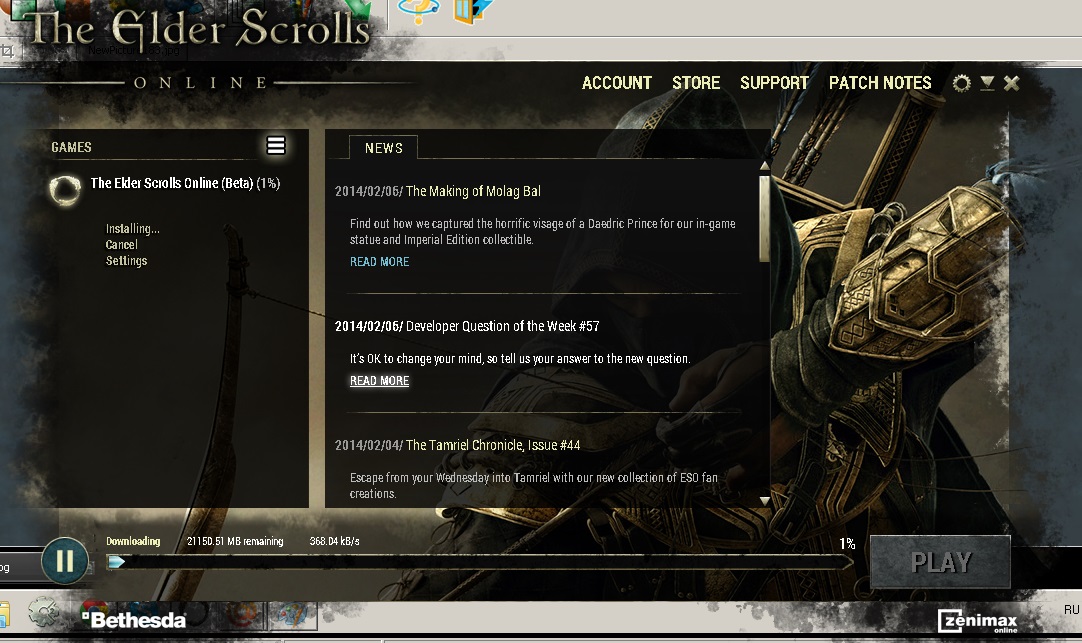Click the help icon in the background toolbar
Image resolution: width=1082 pixels, height=643 pixels.
click(419, 10)
